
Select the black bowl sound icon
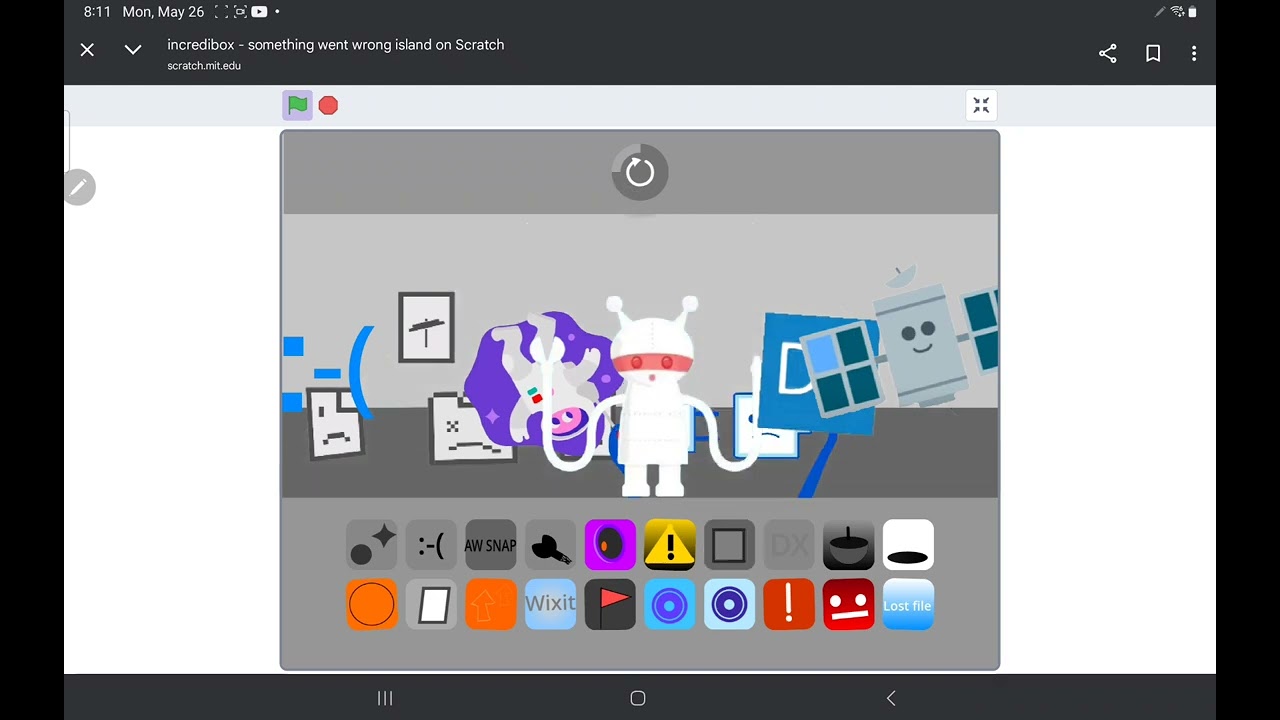pyautogui.click(x=848, y=545)
